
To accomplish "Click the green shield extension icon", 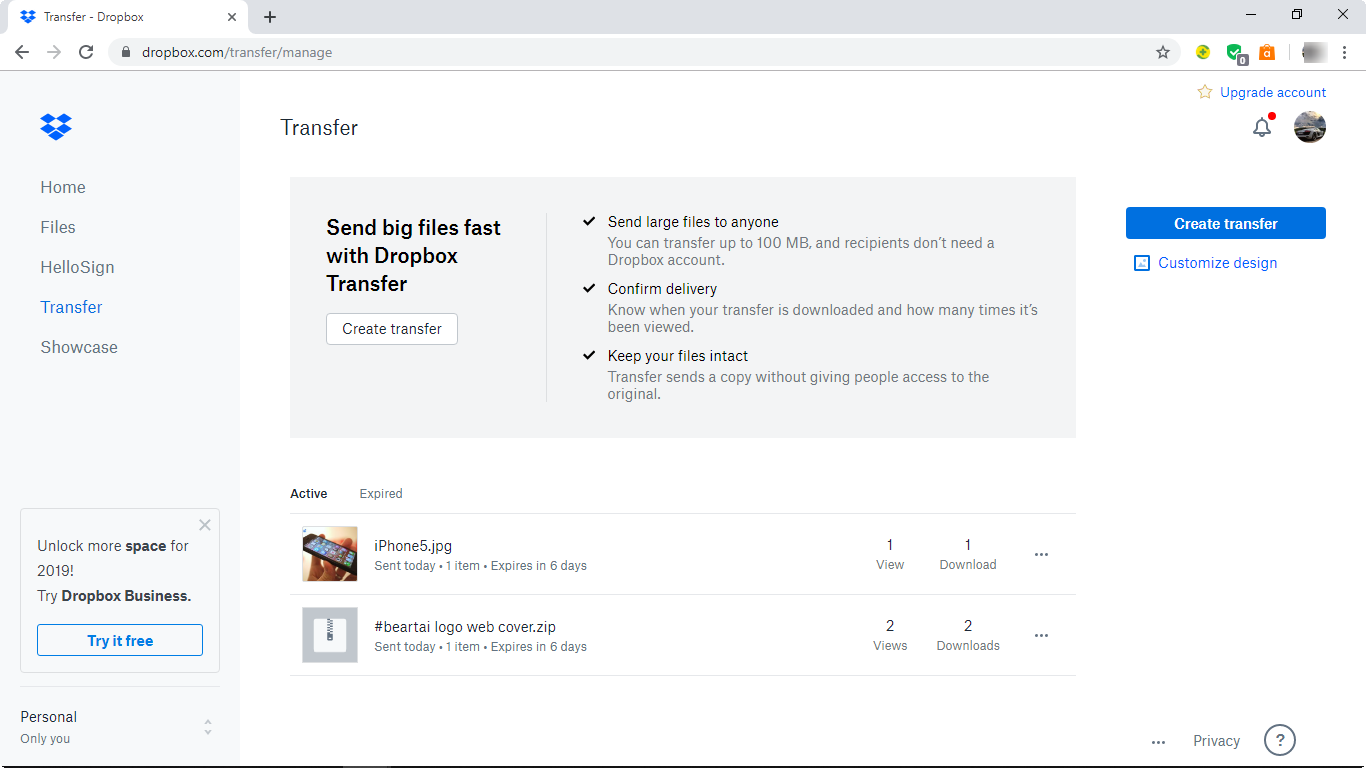I will point(1235,53).
